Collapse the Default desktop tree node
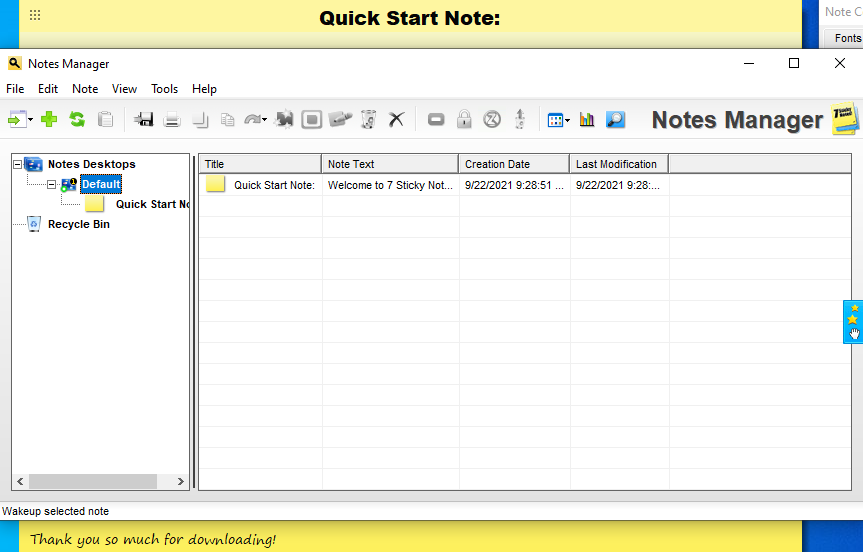The width and height of the screenshot is (863, 552). tap(52, 184)
